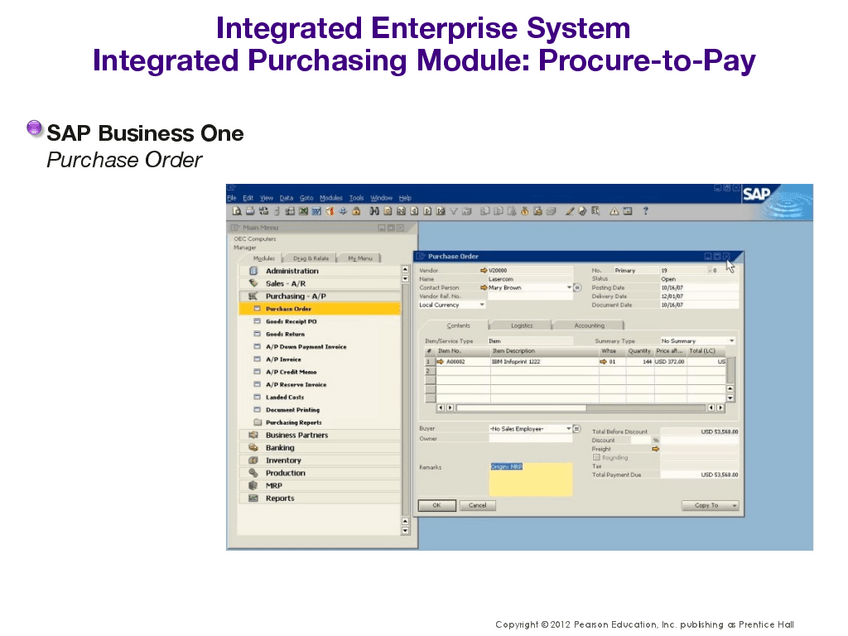Click the Quantity cell showing 144
The width and height of the screenshot is (848, 636).
(x=640, y=362)
